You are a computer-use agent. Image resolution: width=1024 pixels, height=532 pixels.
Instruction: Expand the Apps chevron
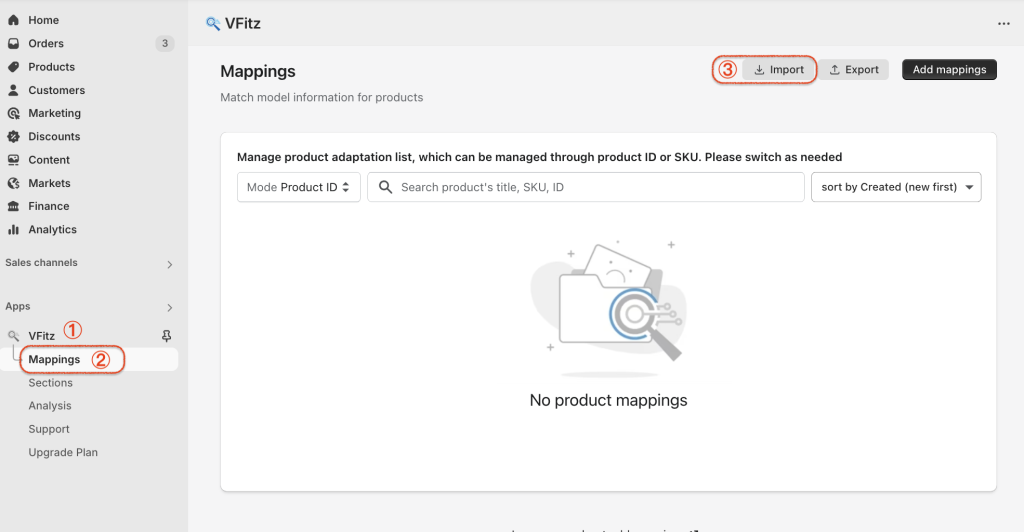click(170, 307)
